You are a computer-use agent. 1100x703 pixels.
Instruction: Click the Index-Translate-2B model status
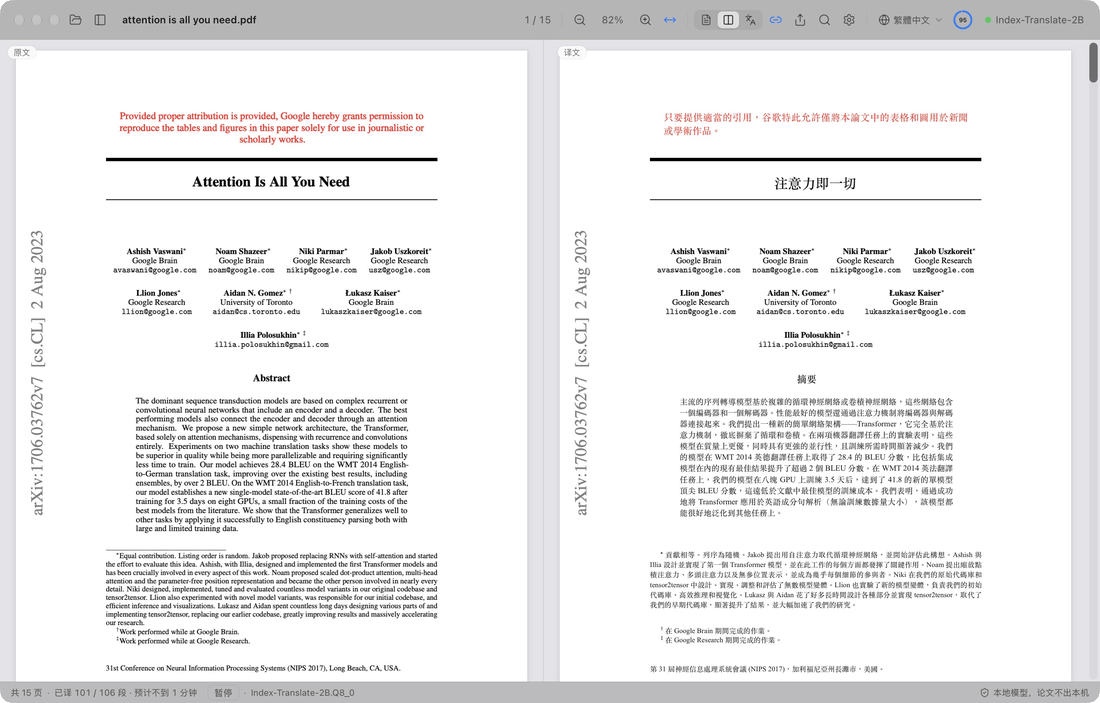[1034, 20]
